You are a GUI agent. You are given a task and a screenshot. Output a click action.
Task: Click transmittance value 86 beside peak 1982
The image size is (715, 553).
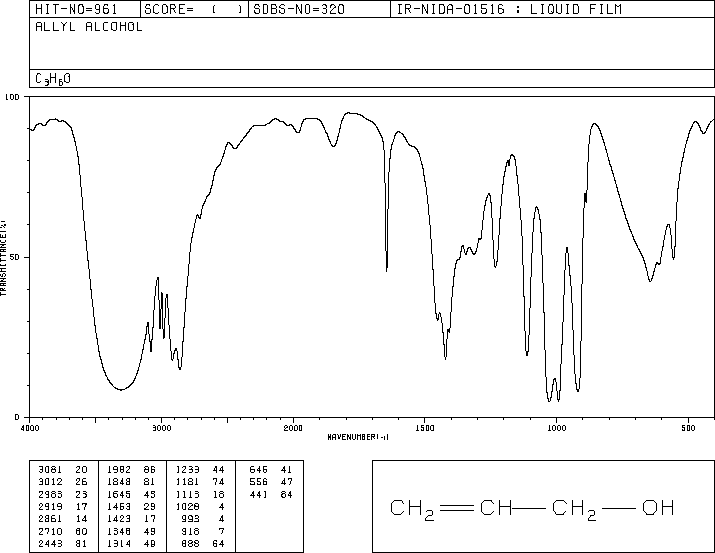coord(150,470)
